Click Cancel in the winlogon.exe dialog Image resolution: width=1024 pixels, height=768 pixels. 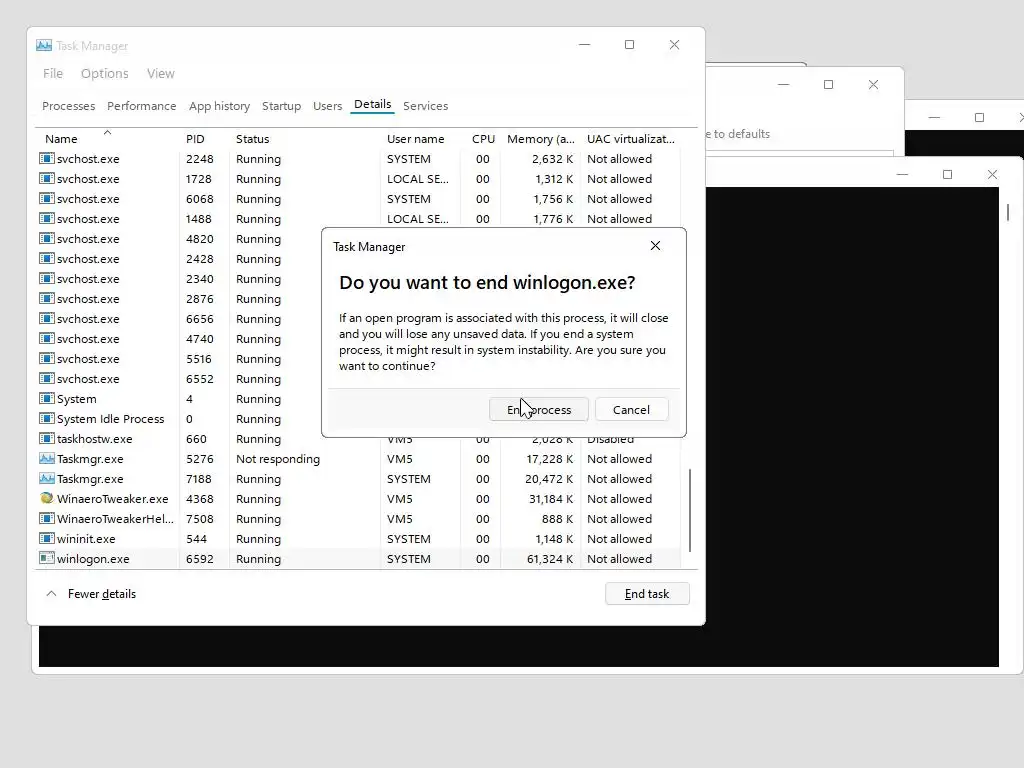(632, 409)
